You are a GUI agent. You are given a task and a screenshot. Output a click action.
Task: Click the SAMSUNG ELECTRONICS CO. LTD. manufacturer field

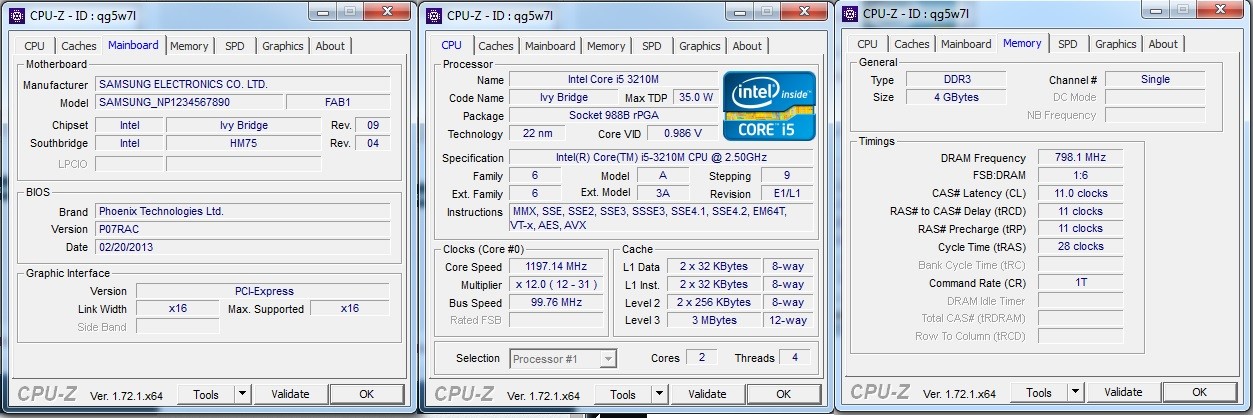pos(243,84)
